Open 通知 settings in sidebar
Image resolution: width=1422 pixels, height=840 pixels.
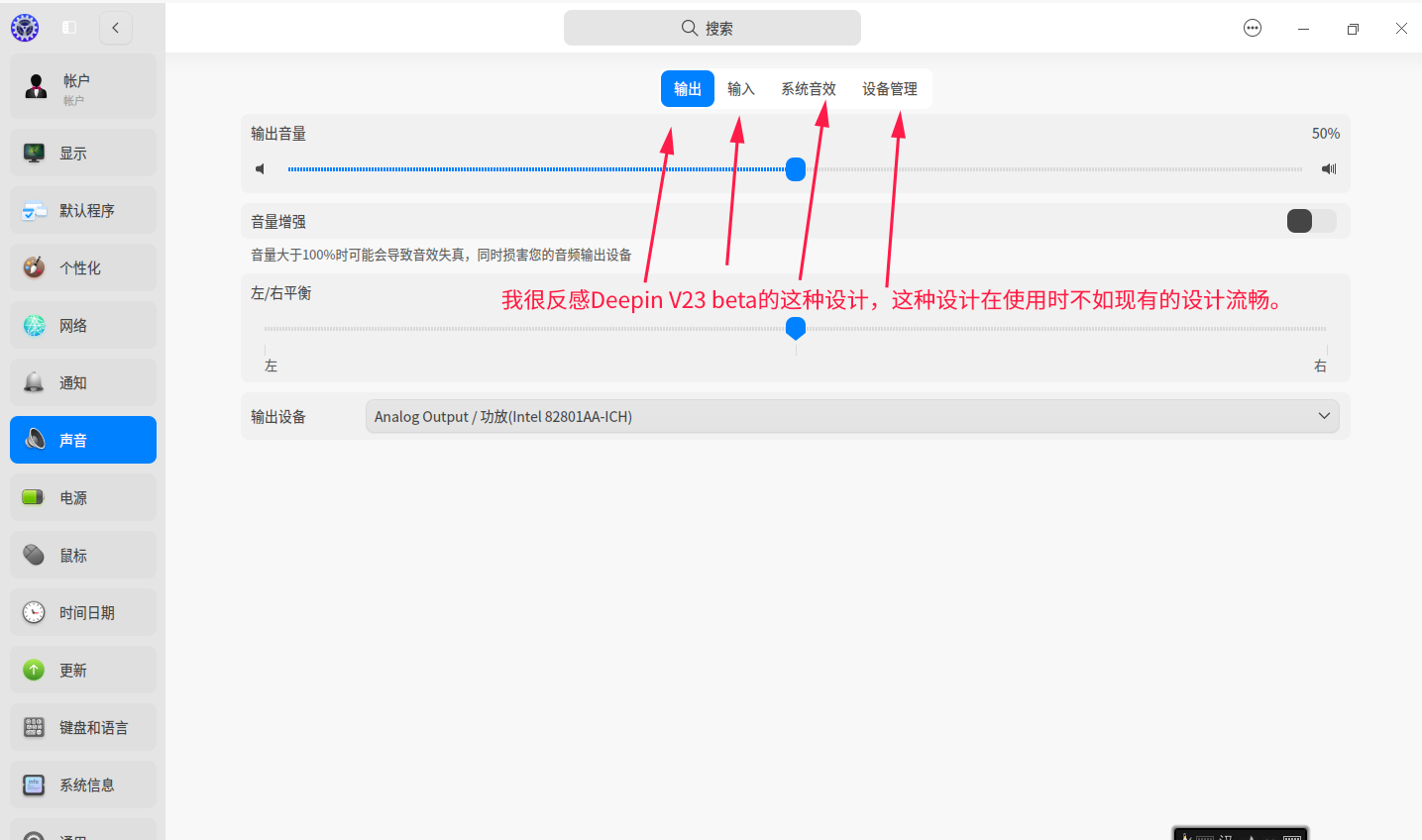point(83,382)
